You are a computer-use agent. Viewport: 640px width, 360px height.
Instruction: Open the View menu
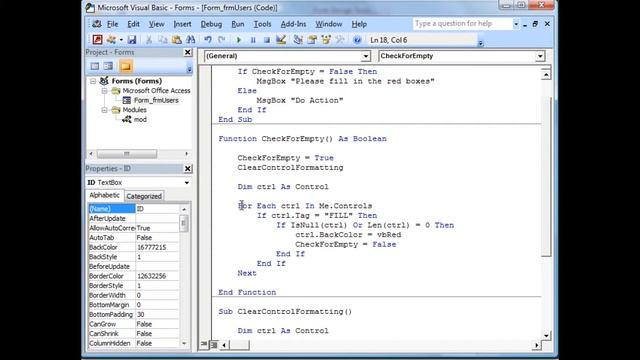click(156, 24)
